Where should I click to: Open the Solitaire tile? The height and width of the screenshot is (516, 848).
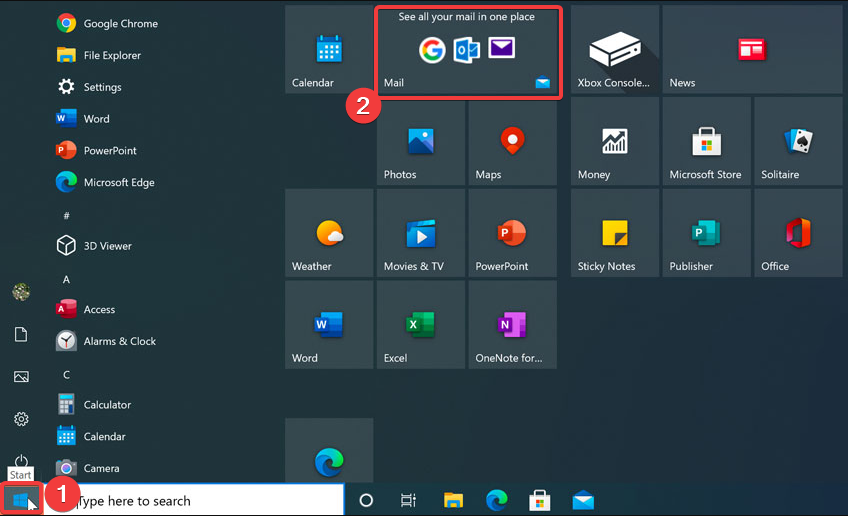[x=798, y=142]
